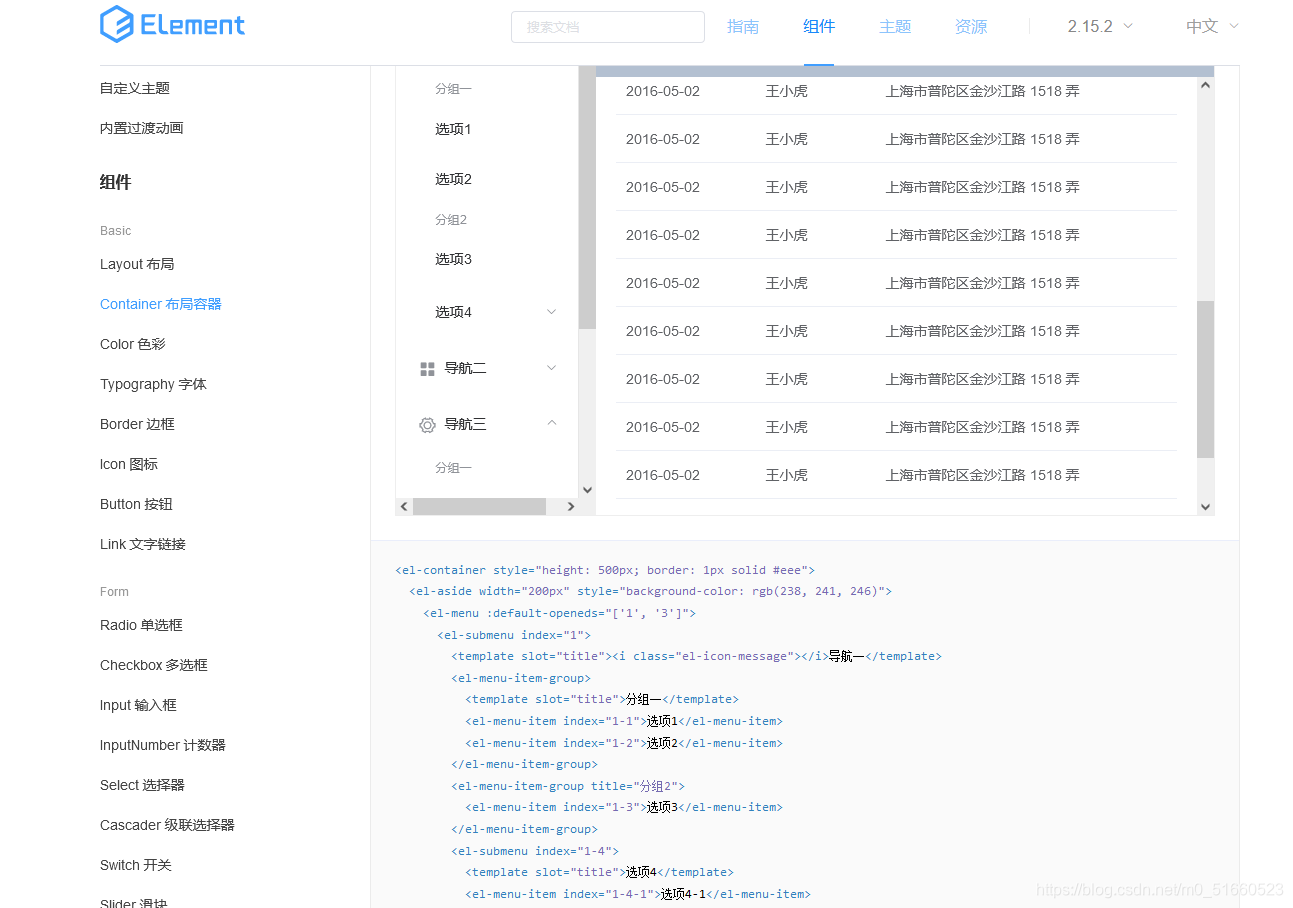
Task: Expand the 选项4 submenu chevron
Action: 551,312
